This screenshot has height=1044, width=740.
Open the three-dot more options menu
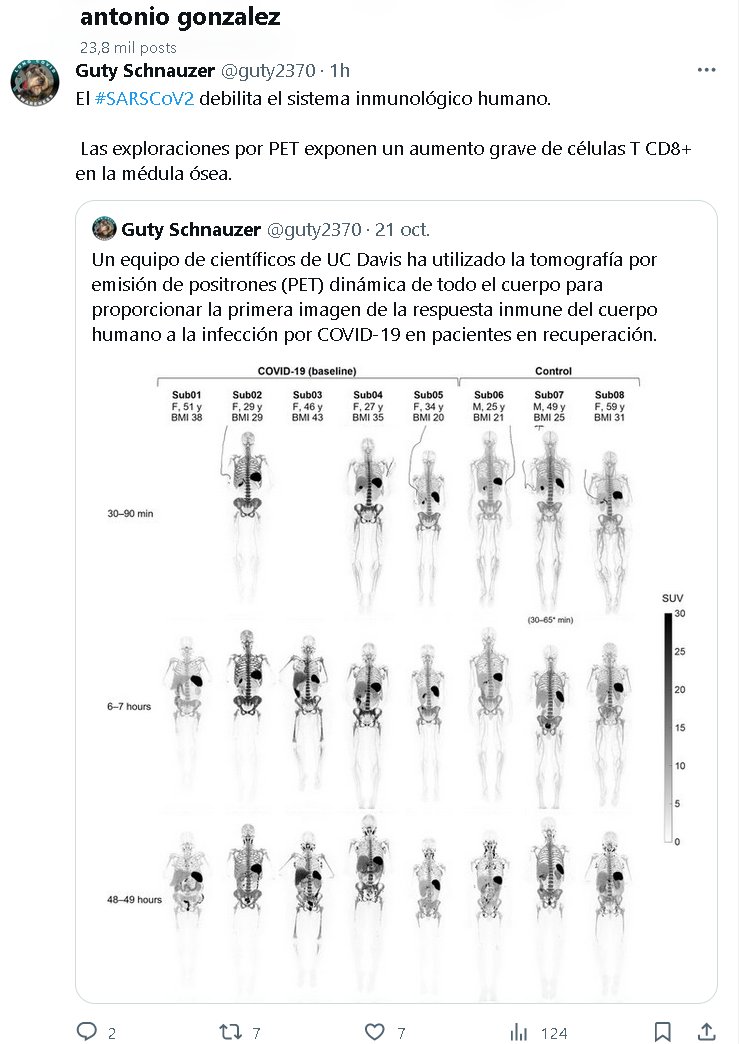706,70
